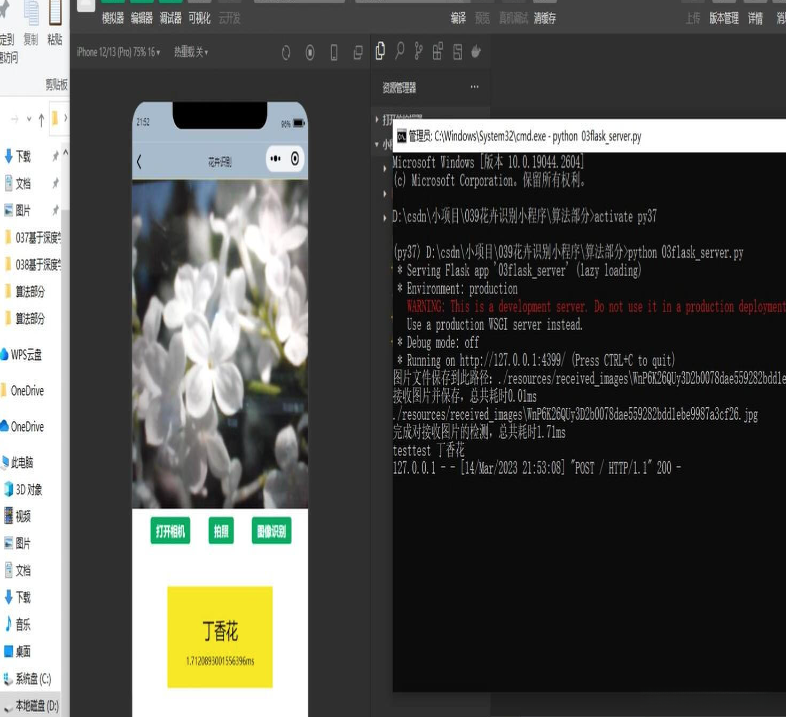Click the 'Debug mode: off' line in cmd
Screen dimensions: 786x717
(438, 342)
